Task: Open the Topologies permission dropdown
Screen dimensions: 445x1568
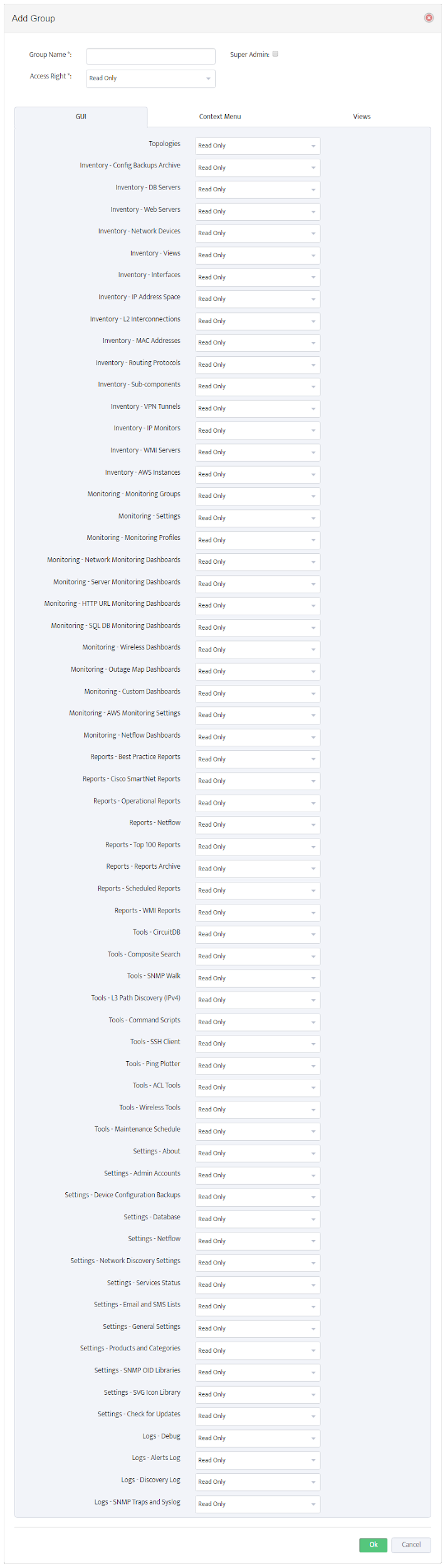Action: (x=258, y=146)
